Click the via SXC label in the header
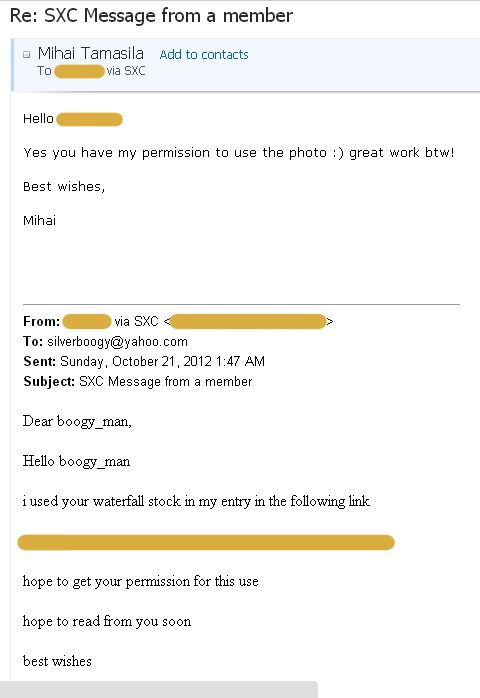 (x=126, y=71)
